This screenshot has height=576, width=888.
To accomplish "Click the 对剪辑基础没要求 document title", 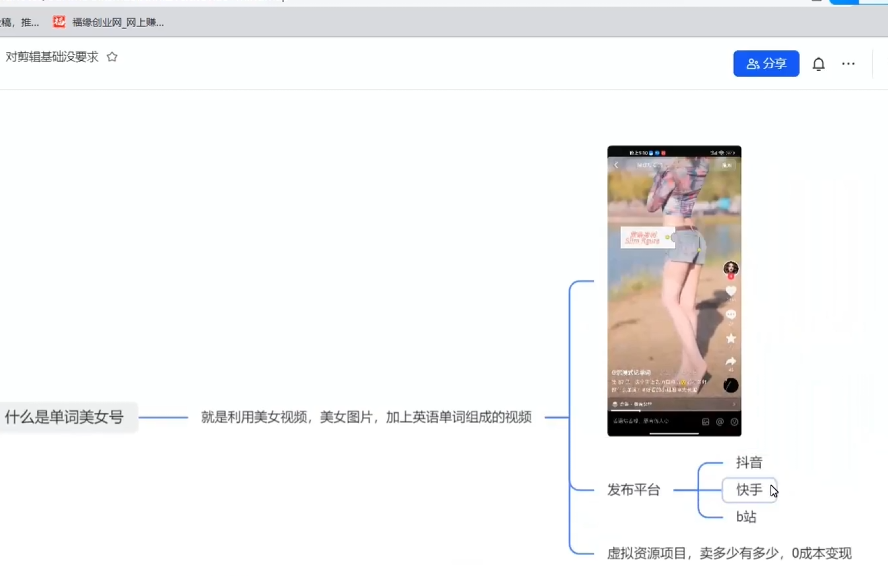I will (x=52, y=57).
